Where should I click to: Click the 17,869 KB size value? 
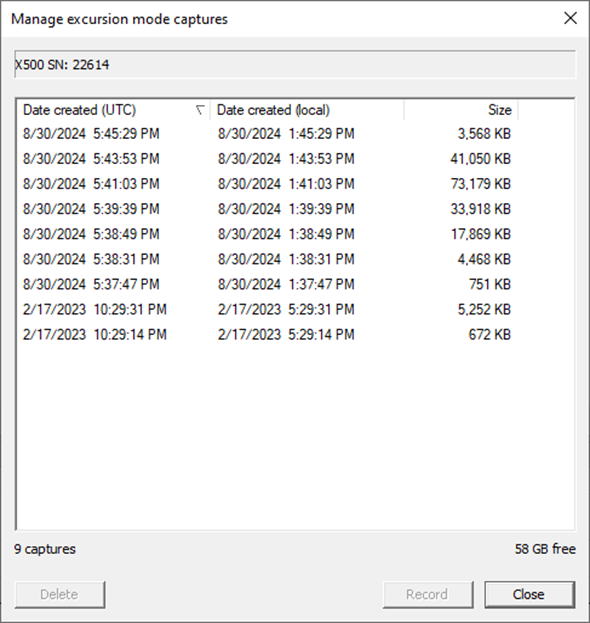pyautogui.click(x=481, y=234)
